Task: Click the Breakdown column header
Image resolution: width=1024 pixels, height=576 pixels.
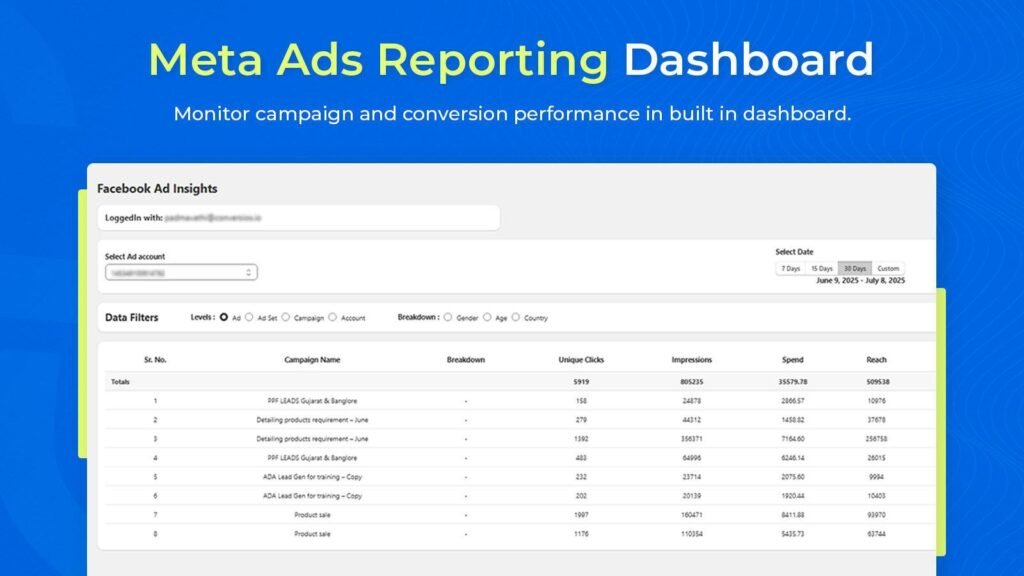Action: (466, 360)
